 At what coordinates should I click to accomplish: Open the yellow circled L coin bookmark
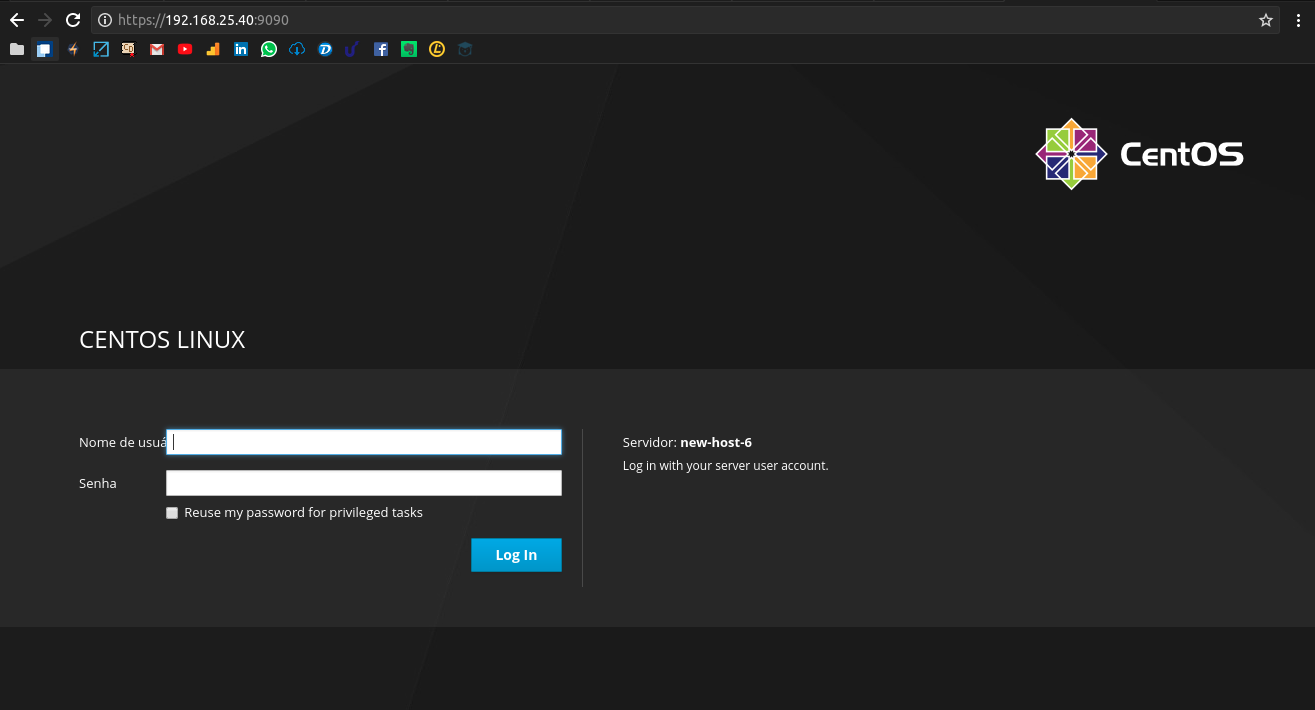(437, 49)
